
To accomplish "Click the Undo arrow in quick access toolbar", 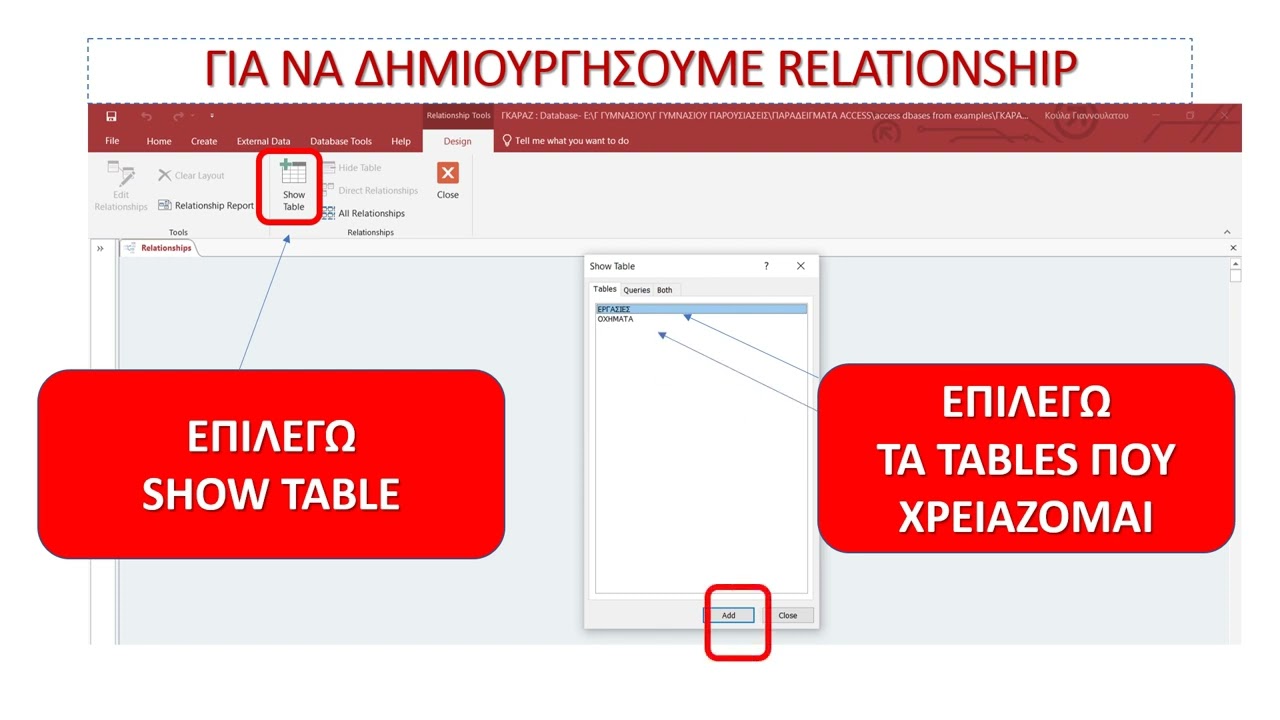I will [147, 116].
